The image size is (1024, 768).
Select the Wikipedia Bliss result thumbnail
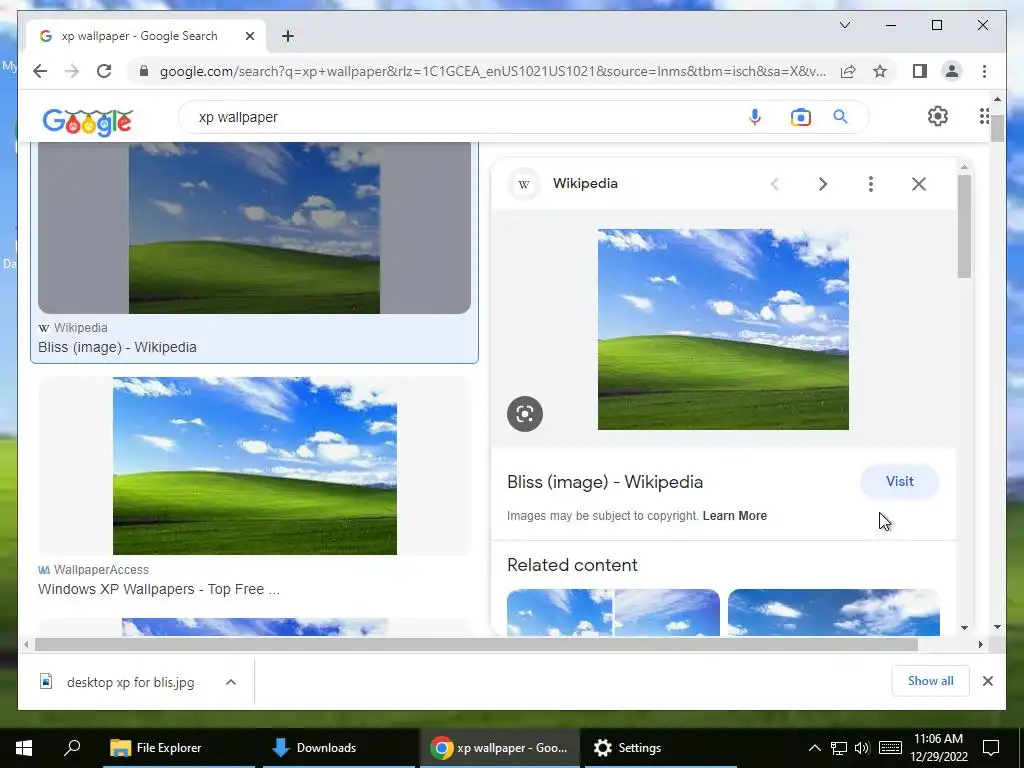[254, 228]
